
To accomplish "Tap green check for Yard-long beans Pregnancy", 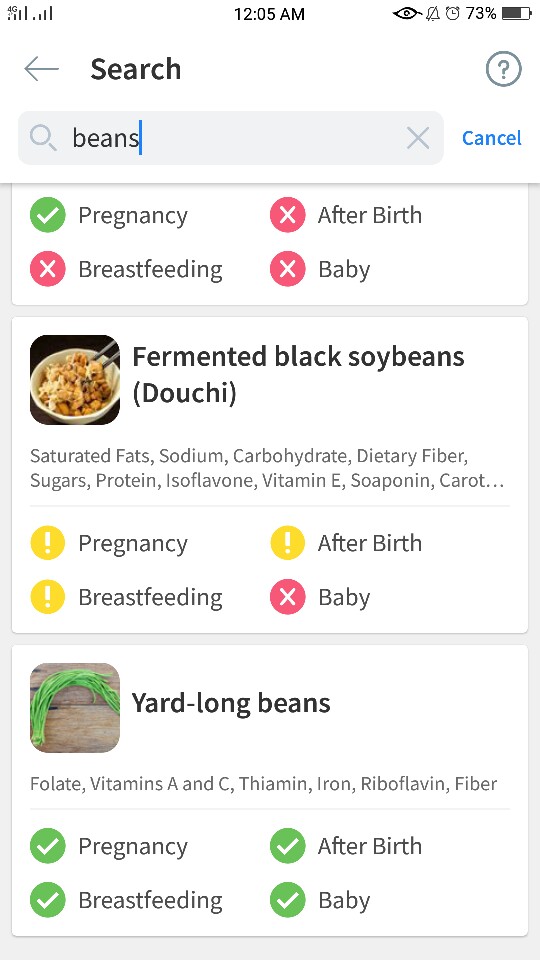I will pyautogui.click(x=48, y=846).
